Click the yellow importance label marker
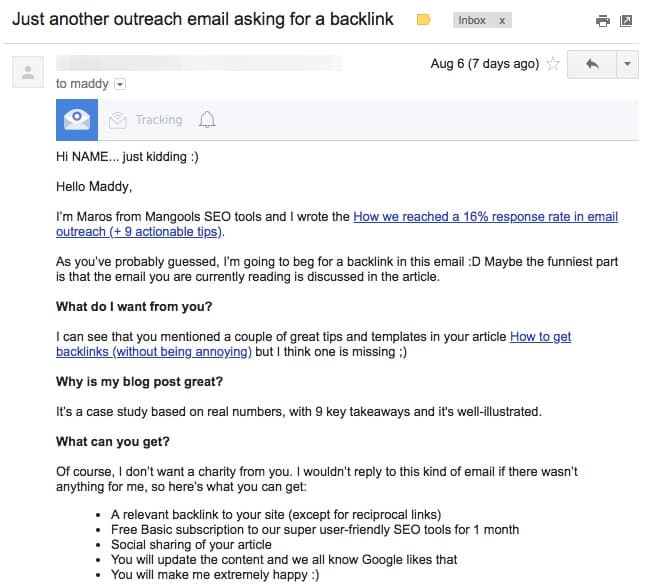645x584 pixels. [x=423, y=20]
